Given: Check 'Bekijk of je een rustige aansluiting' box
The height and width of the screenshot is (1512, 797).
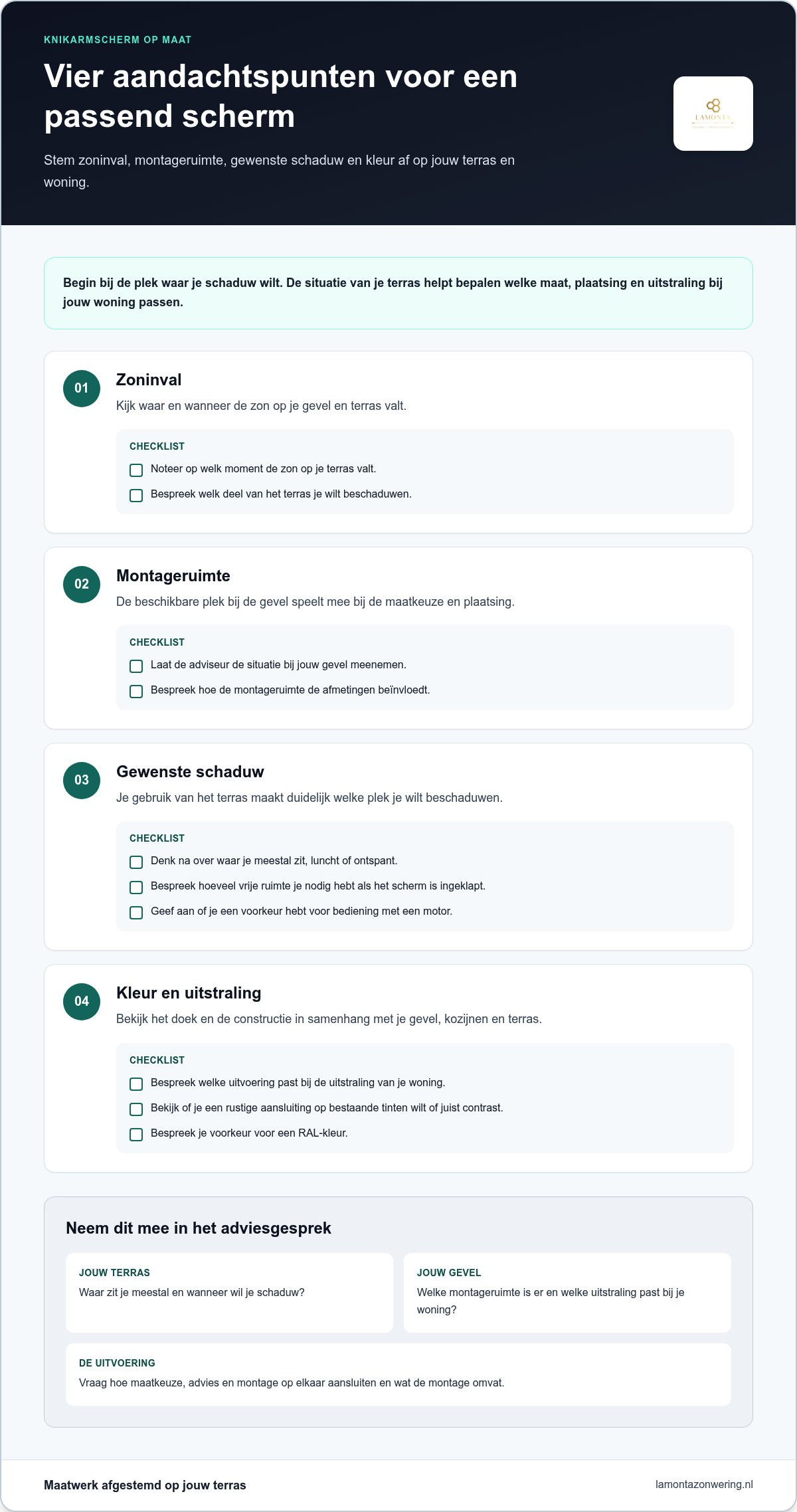Looking at the screenshot, I should pyautogui.click(x=136, y=1109).
